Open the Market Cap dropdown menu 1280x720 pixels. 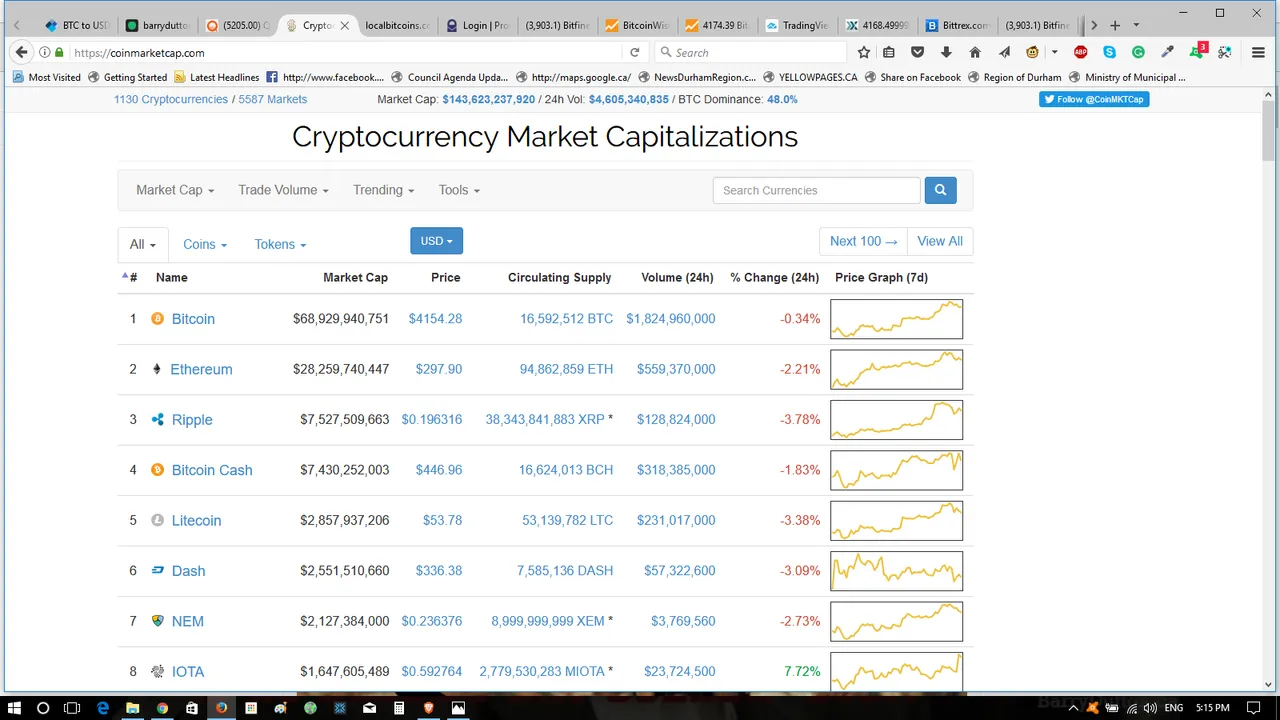175,190
